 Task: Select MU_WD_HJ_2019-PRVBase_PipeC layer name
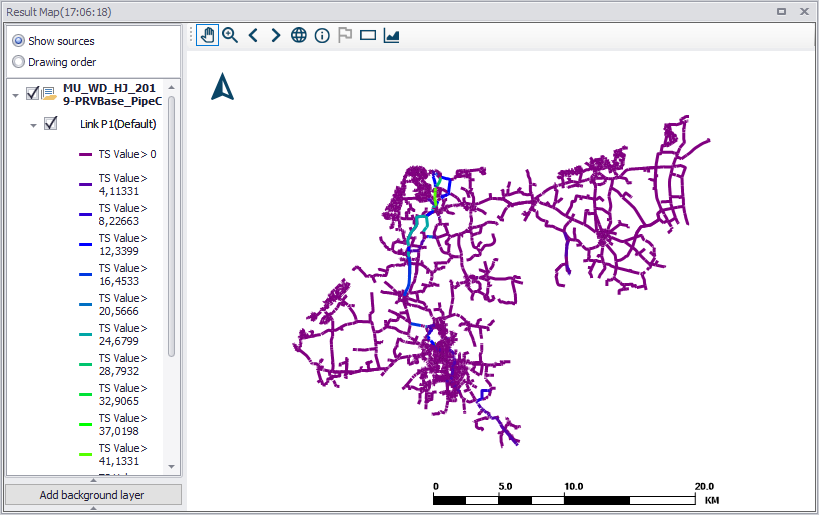112,95
